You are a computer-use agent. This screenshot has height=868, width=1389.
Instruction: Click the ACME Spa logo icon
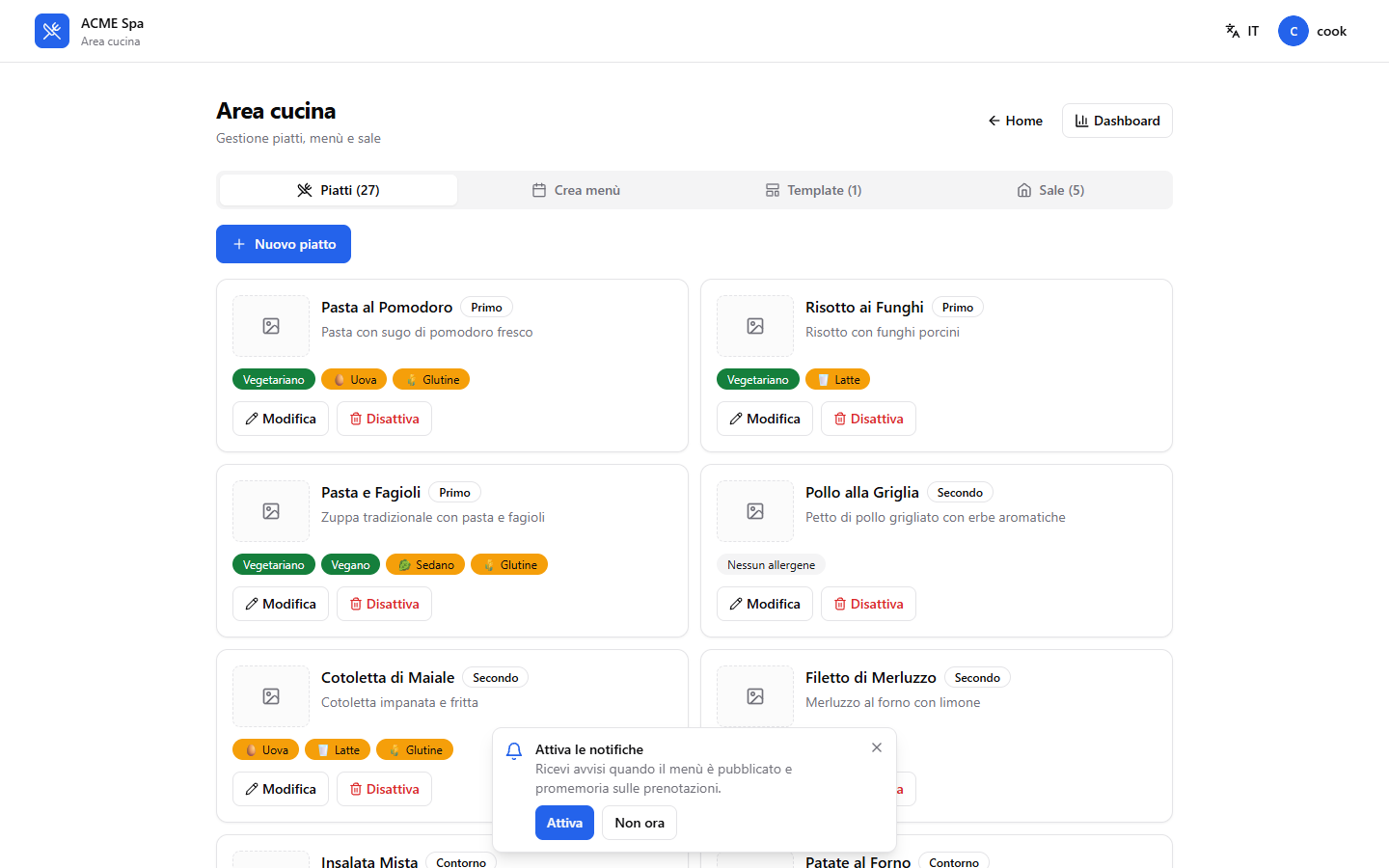pyautogui.click(x=52, y=31)
